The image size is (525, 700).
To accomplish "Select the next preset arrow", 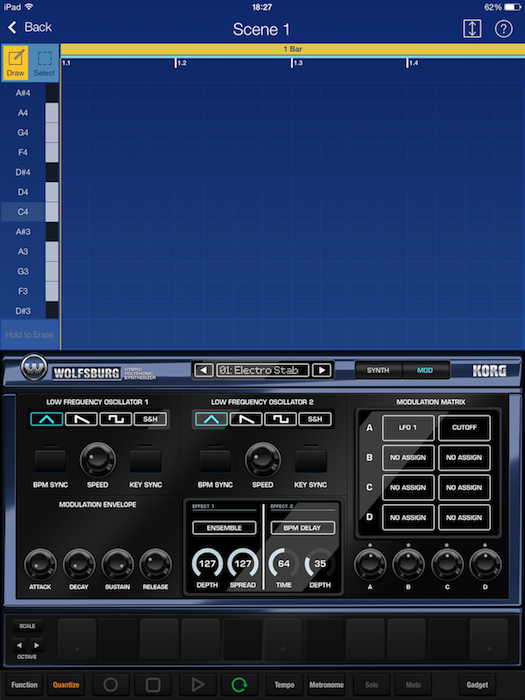I will pos(322,370).
